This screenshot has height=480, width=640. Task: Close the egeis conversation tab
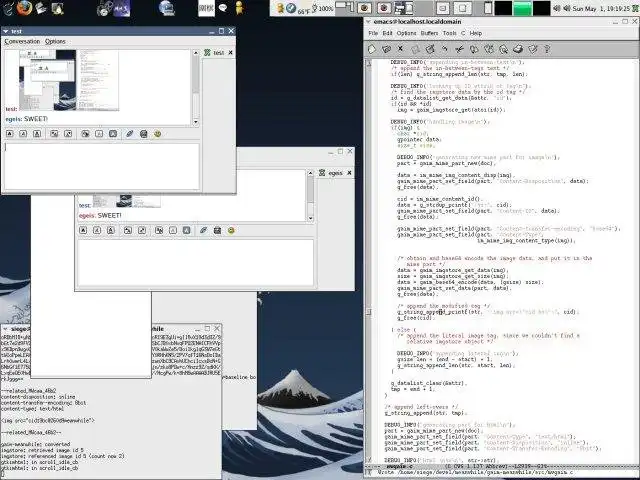click(349, 173)
